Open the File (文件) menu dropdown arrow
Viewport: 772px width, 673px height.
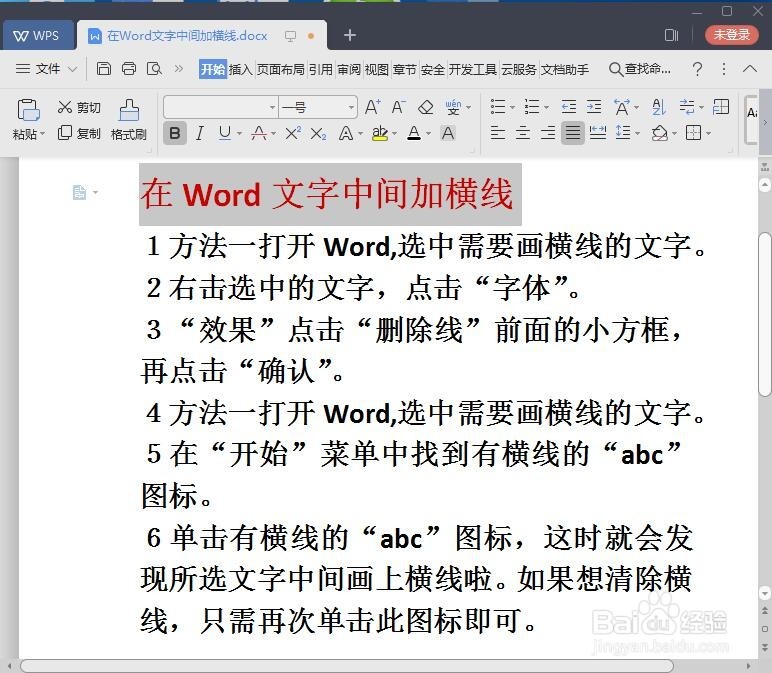[72, 69]
